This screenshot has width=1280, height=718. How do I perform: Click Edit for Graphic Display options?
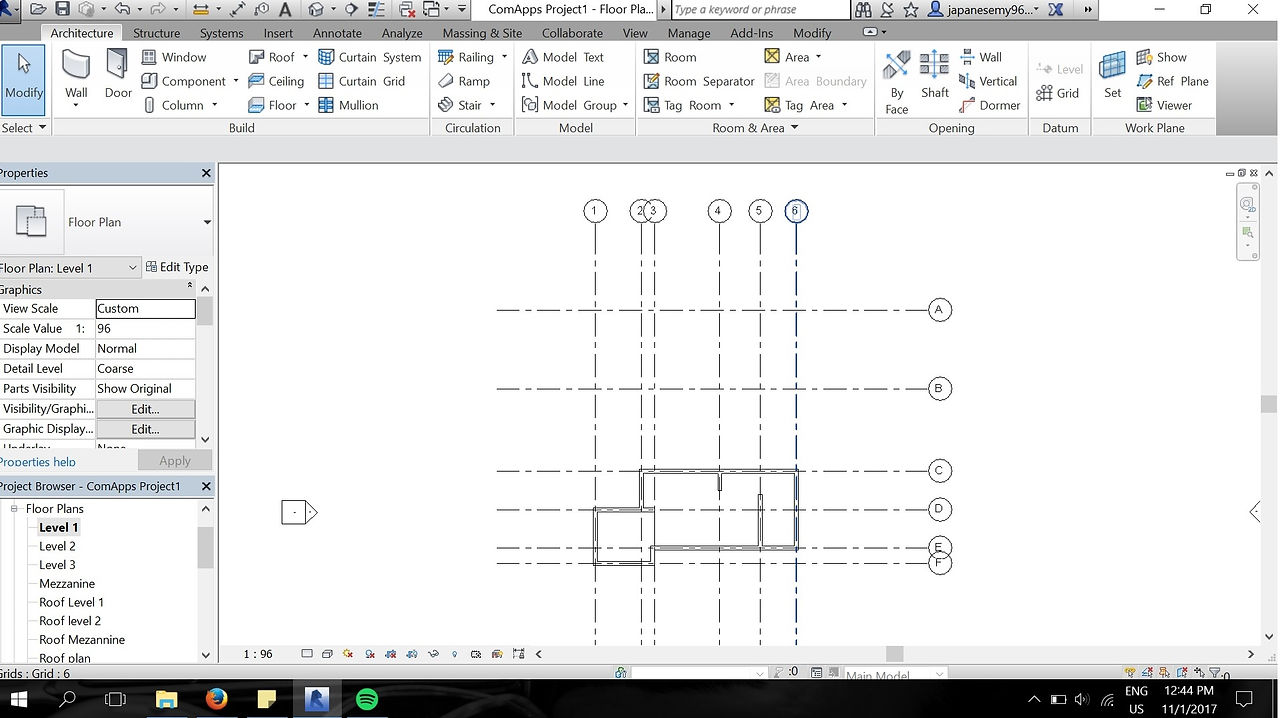[145, 429]
